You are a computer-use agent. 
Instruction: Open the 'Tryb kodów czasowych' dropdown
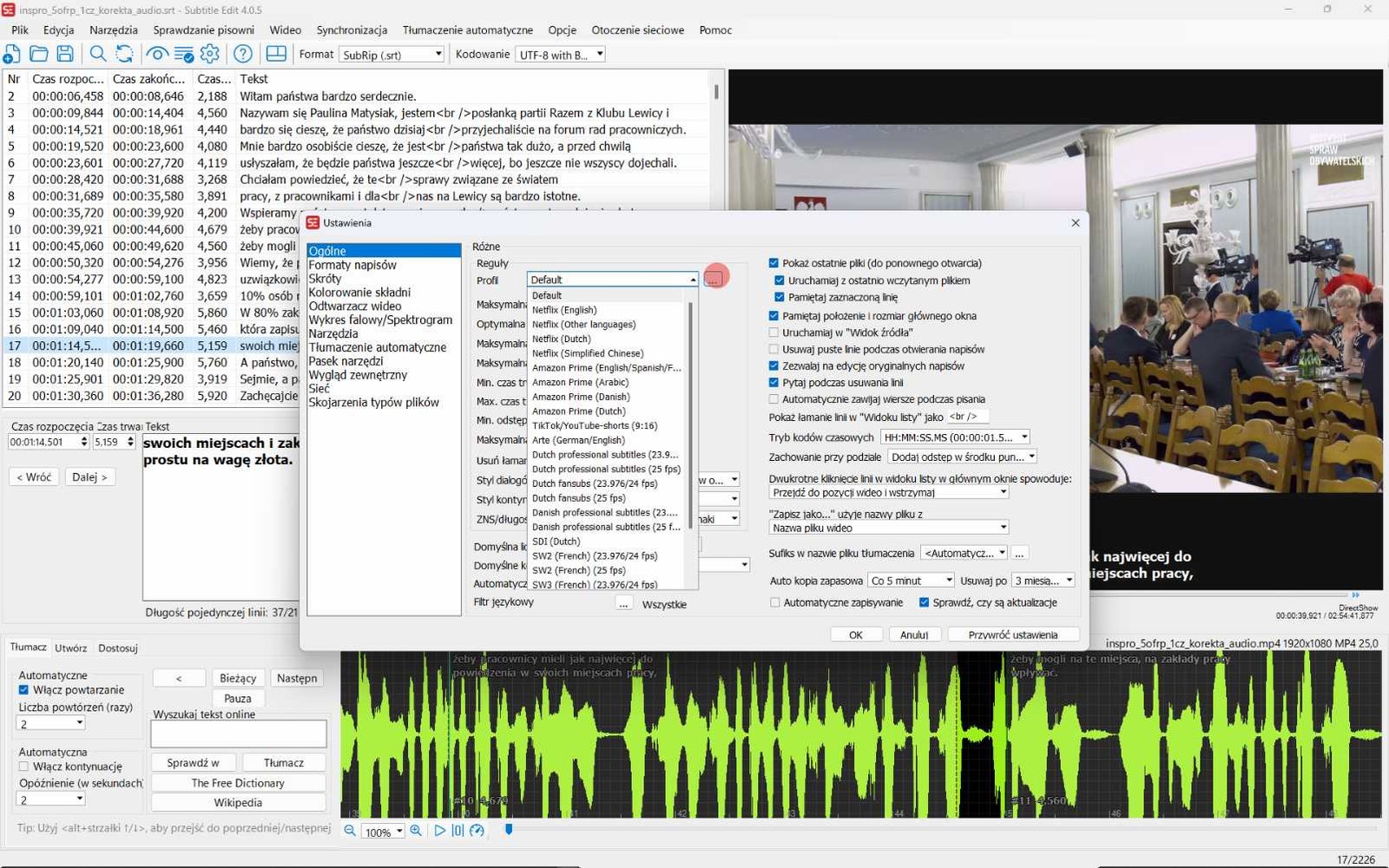coord(955,437)
